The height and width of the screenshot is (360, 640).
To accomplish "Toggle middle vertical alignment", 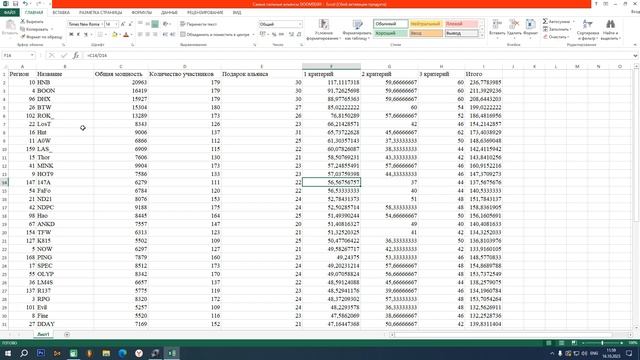I will 147,24.
